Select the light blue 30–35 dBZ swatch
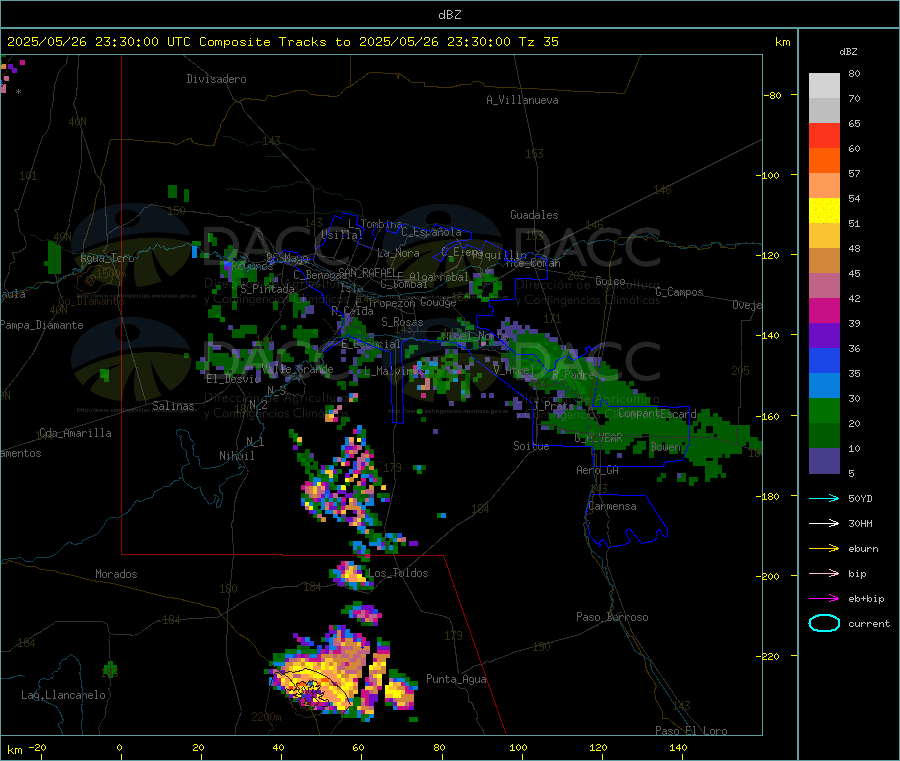The width and height of the screenshot is (900, 761). 824,386
